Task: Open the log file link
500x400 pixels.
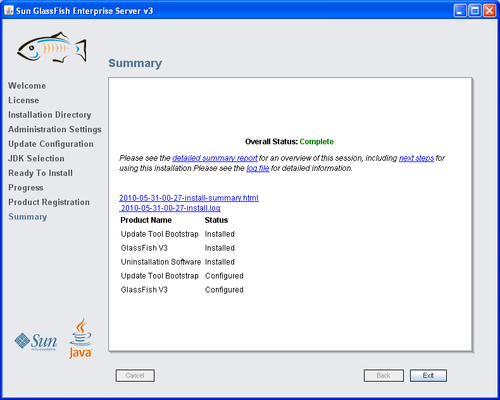Action: coord(258,168)
